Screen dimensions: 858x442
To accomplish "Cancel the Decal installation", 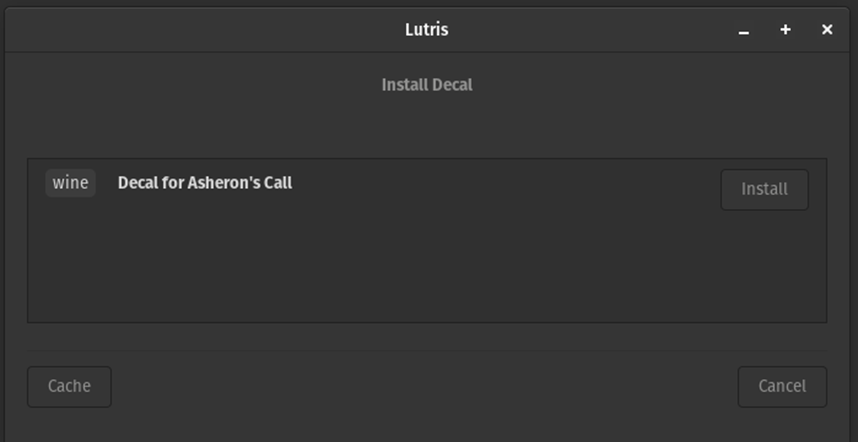I will [x=782, y=386].
